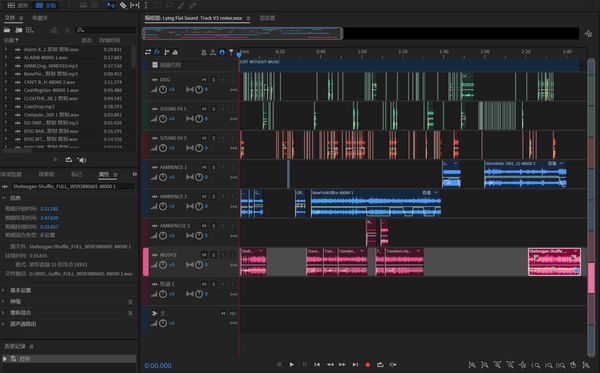This screenshot has height=373, width=600.
Task: Toggle Auto-play speaker icon in Files panel
Action: click(x=82, y=160)
